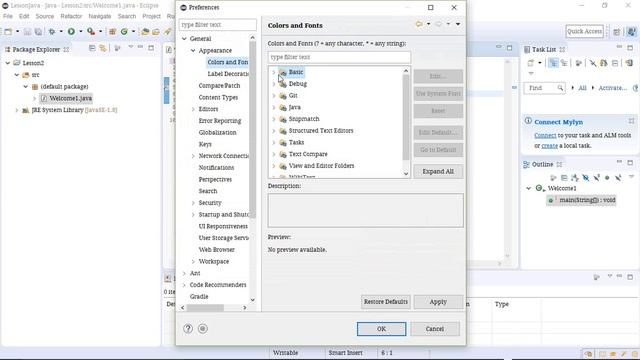Click the Open Type icon in toolbar

point(145,31)
